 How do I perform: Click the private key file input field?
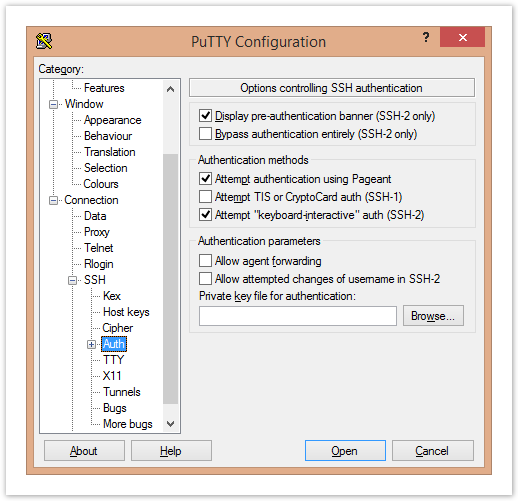click(298, 316)
